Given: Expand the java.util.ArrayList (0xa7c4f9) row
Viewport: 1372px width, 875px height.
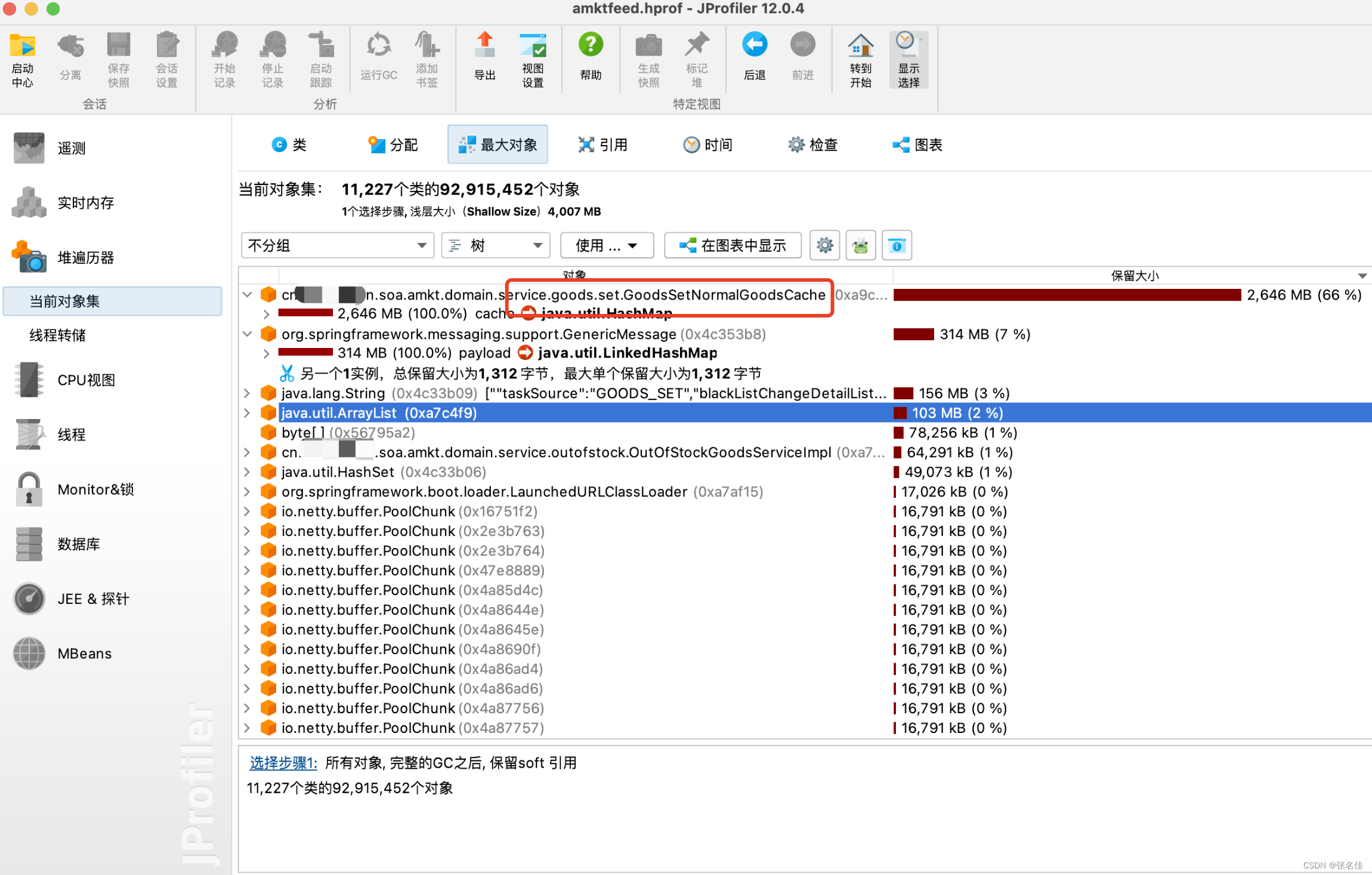Looking at the screenshot, I should tap(248, 412).
